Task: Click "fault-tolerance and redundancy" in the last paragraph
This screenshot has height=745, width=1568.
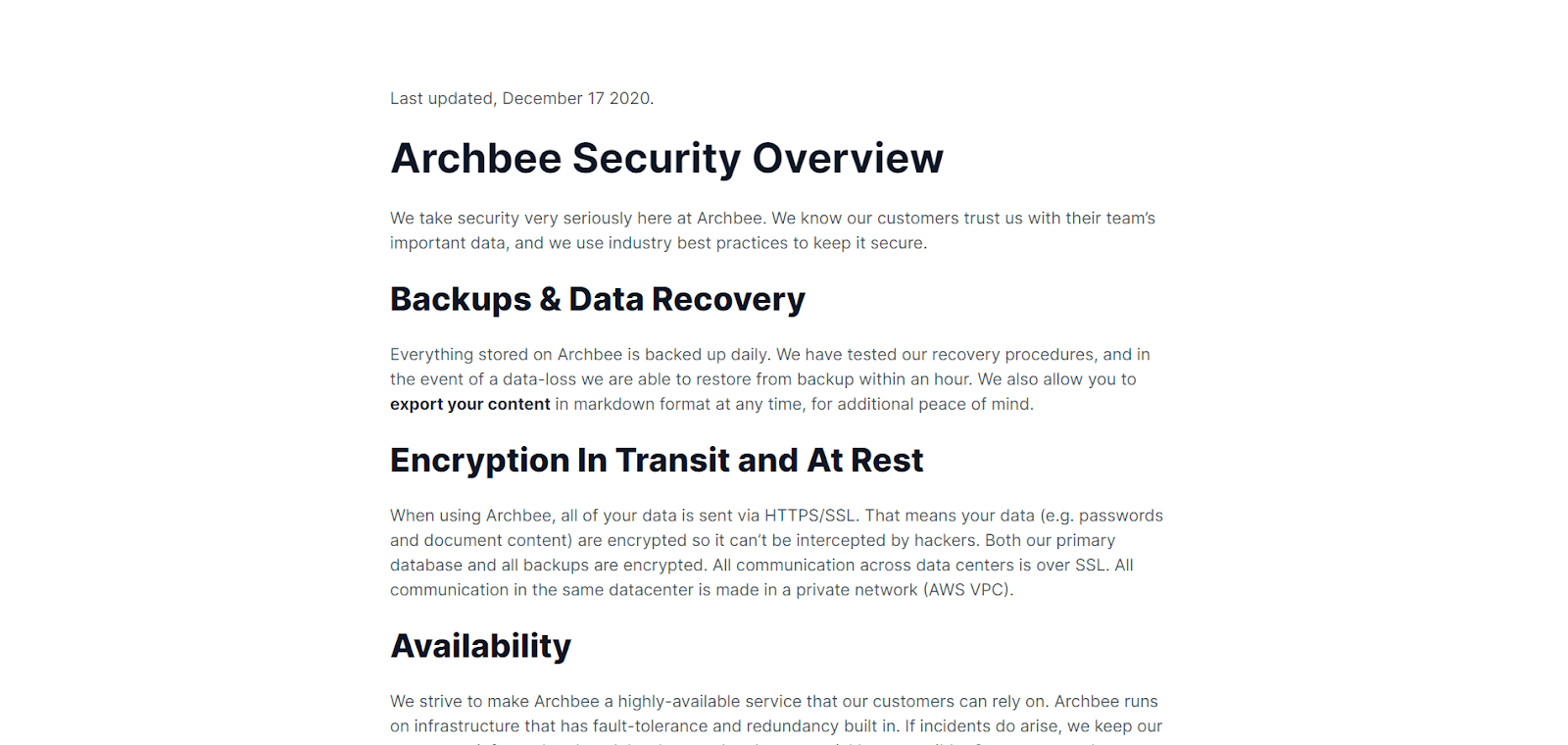Action: (x=709, y=726)
